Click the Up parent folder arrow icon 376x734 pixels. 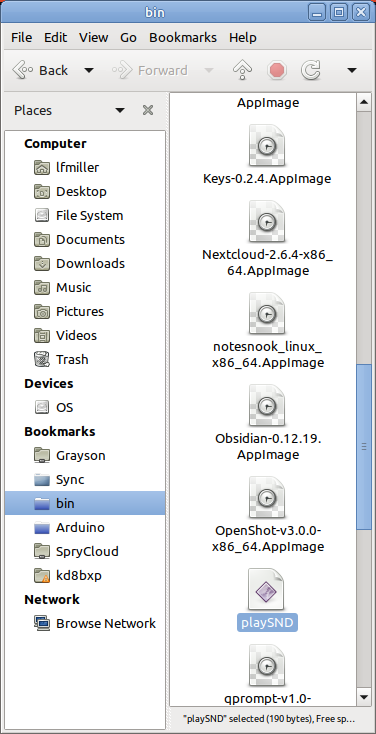click(242, 71)
